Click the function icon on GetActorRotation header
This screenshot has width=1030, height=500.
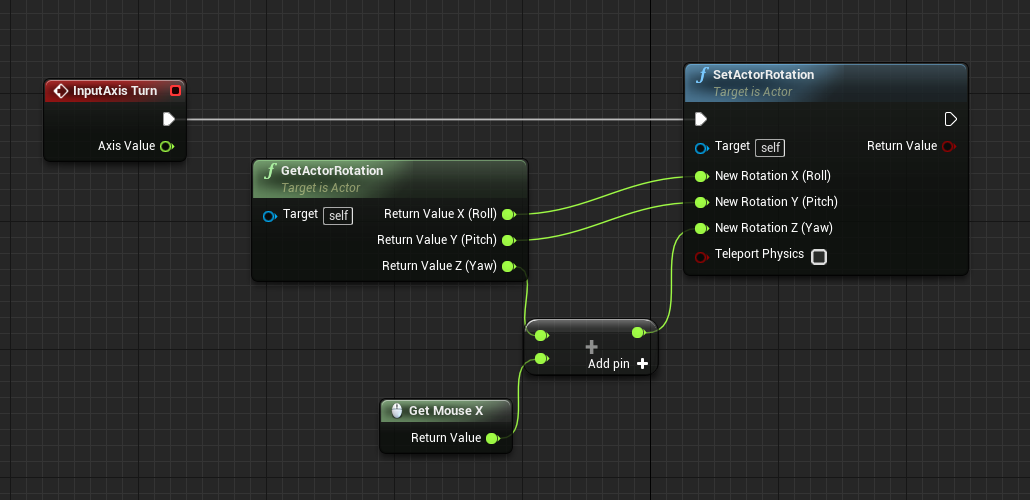click(271, 171)
